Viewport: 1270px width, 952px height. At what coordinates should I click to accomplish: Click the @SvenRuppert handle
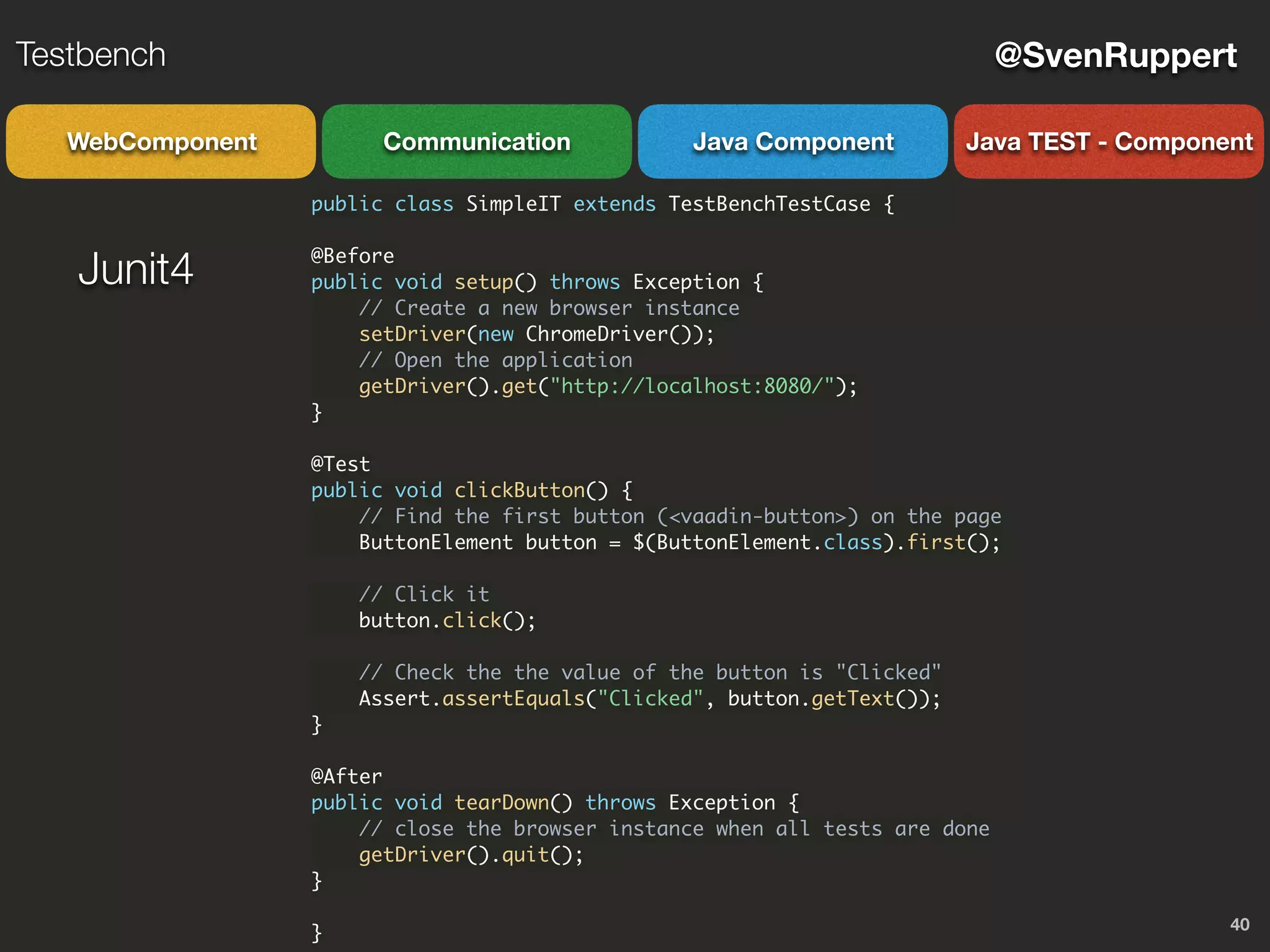(1116, 55)
